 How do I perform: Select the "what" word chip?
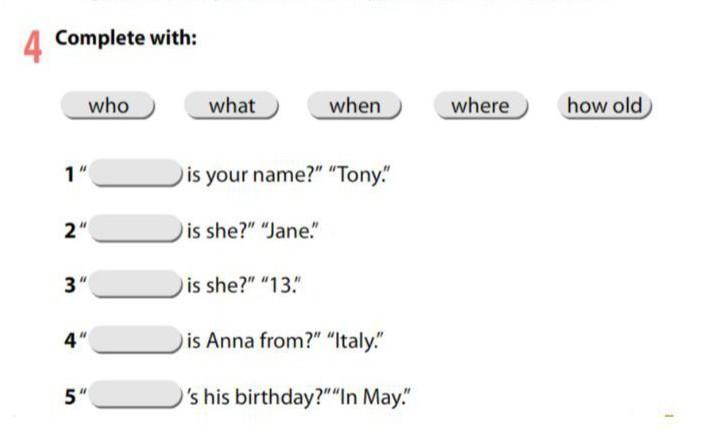(231, 106)
